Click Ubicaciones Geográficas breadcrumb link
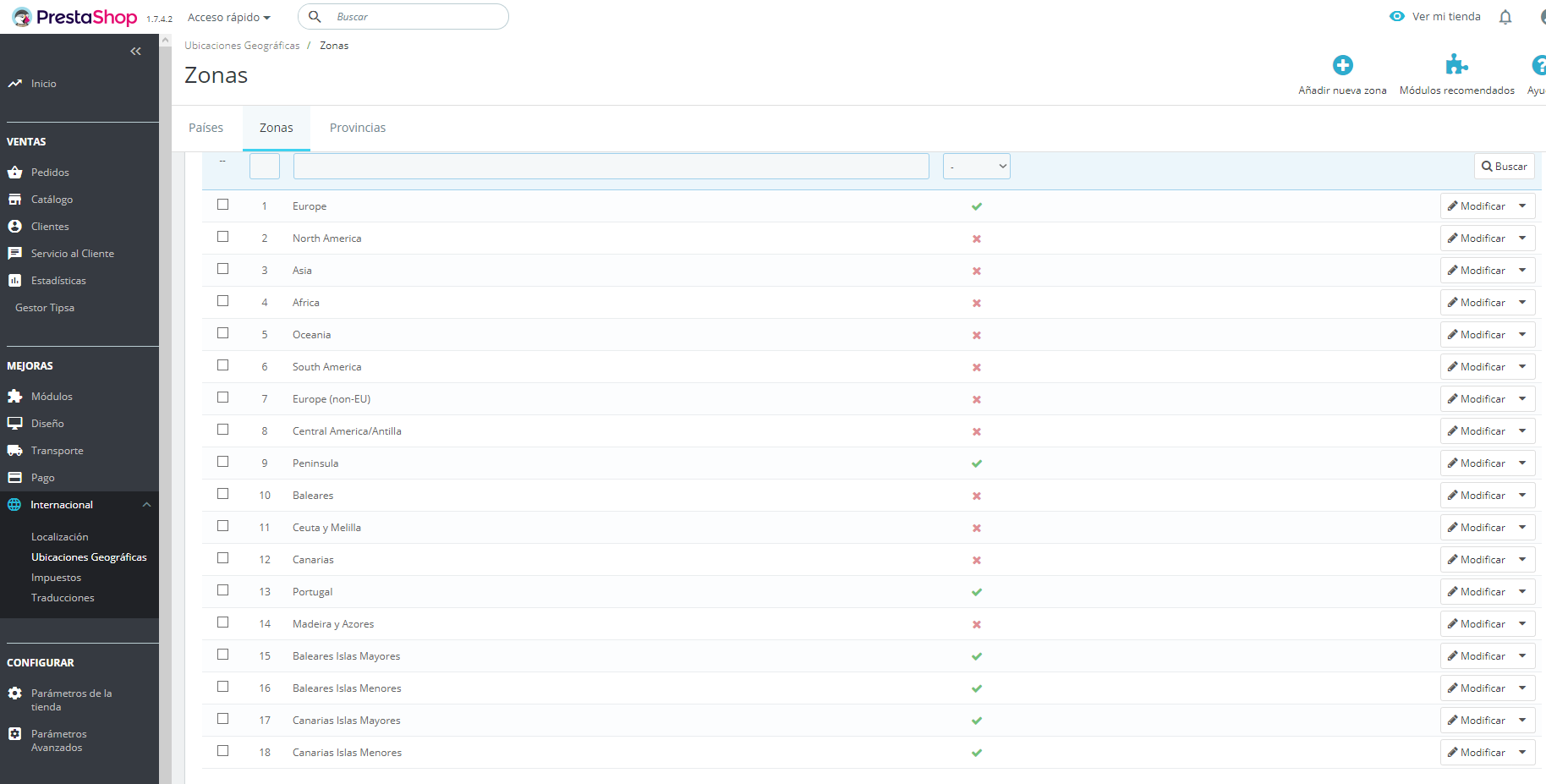The width and height of the screenshot is (1546, 784). 242,46
